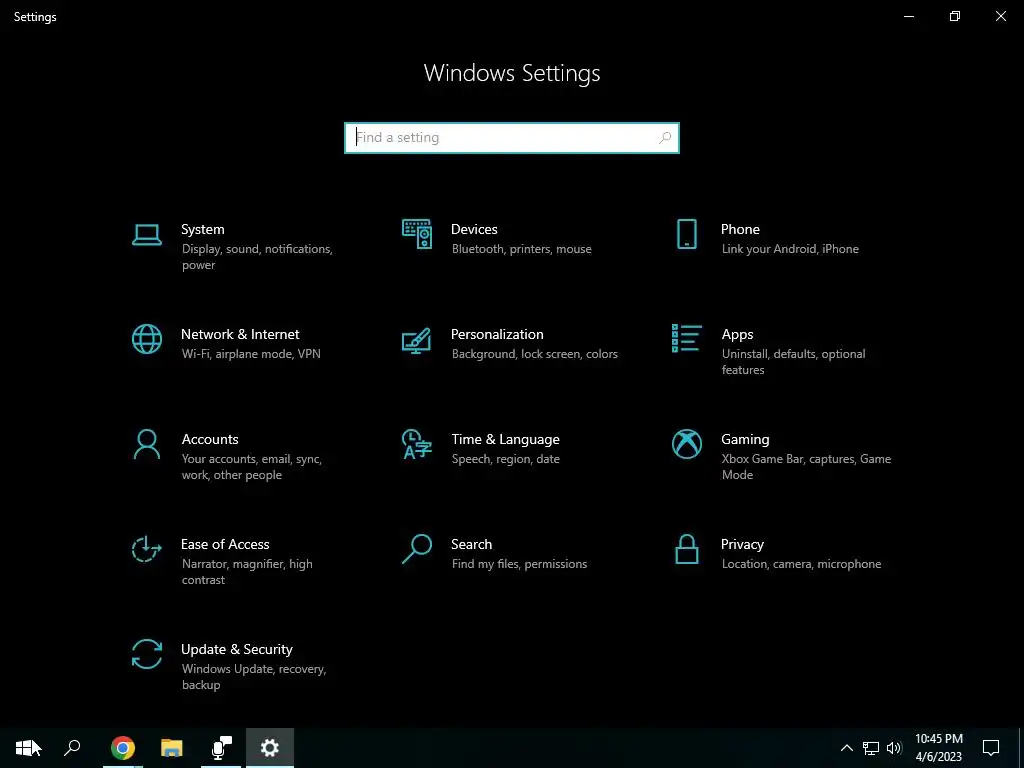Click 'Xbox Game Bar, captures, Game Mode' text

pyautogui.click(x=806, y=467)
